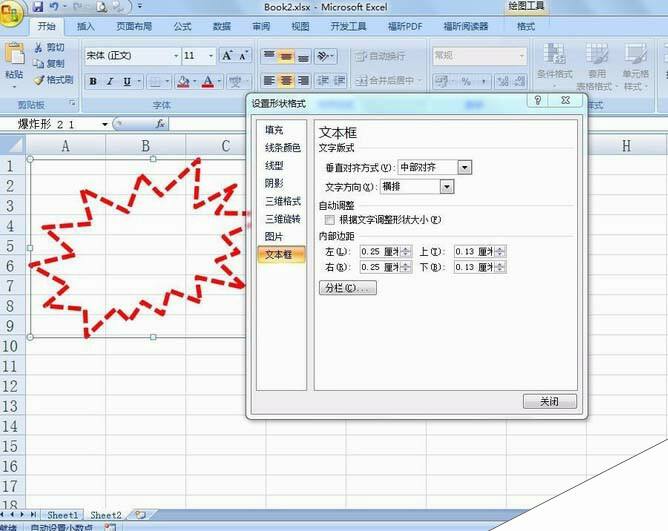Switch to the 公式 ribbon tab
This screenshot has height=531, width=668.
(x=182, y=26)
